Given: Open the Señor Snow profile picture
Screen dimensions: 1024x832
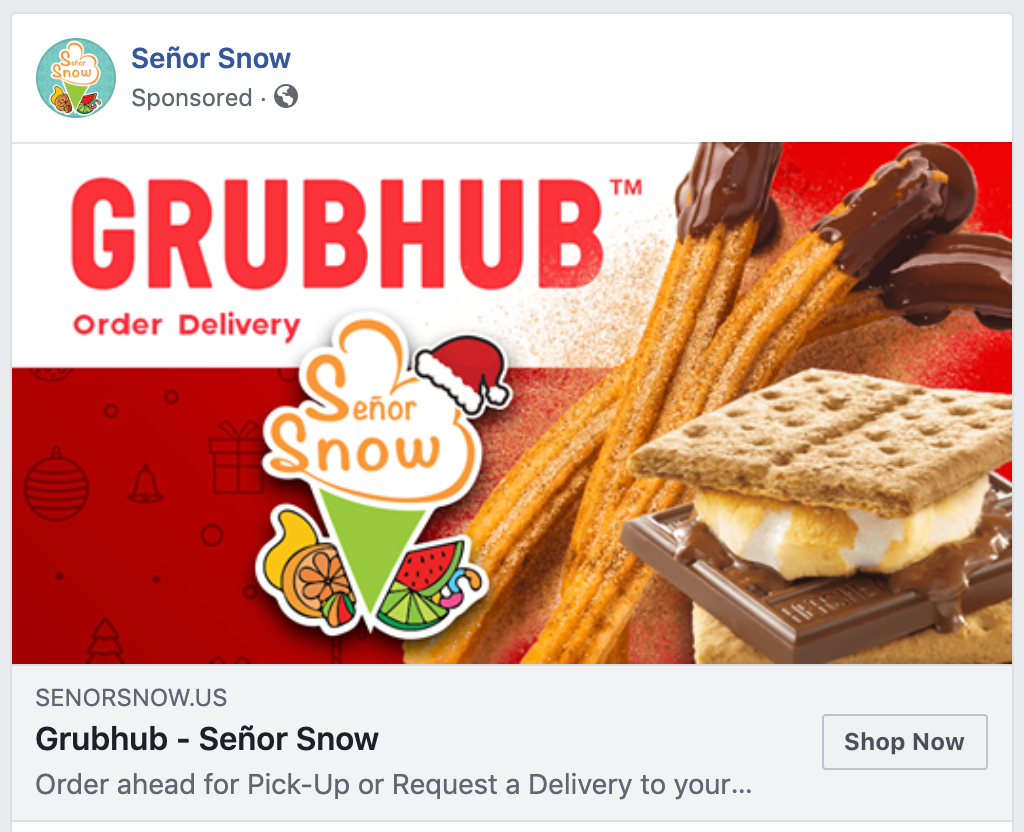Looking at the screenshot, I should [76, 78].
